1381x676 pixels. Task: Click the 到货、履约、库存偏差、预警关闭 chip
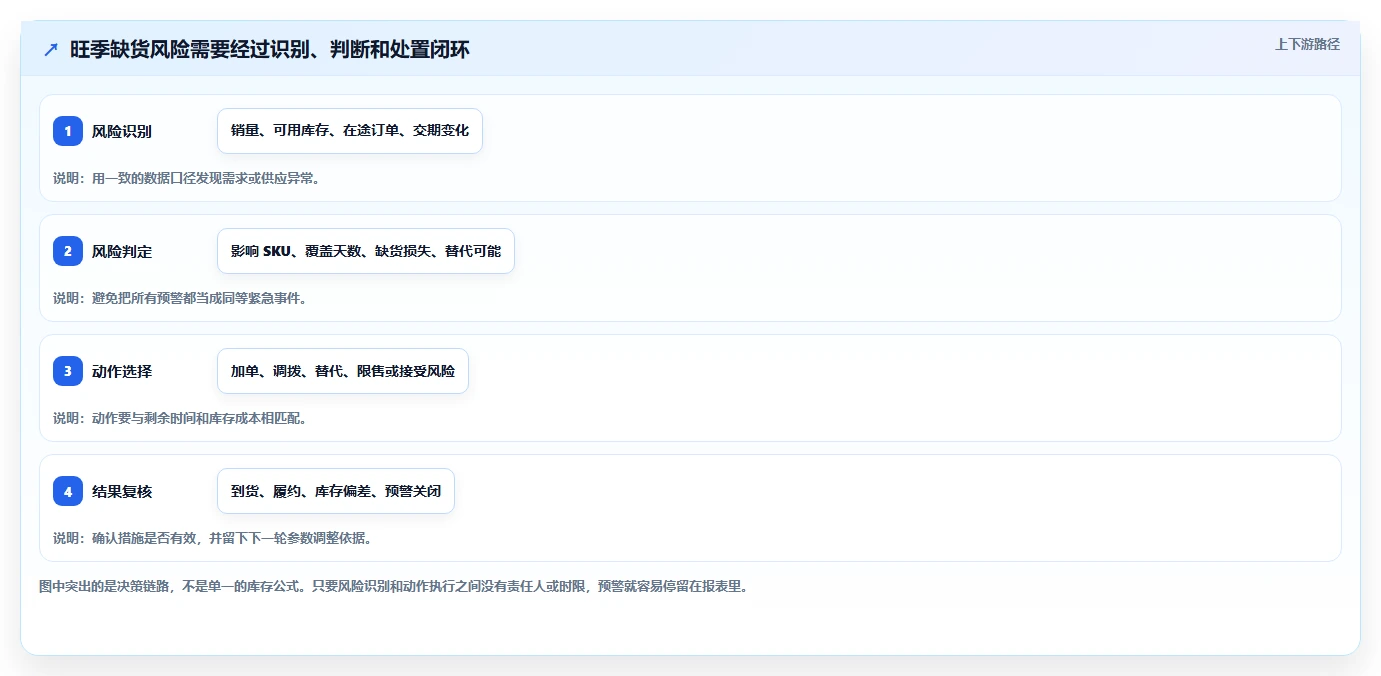(x=336, y=491)
